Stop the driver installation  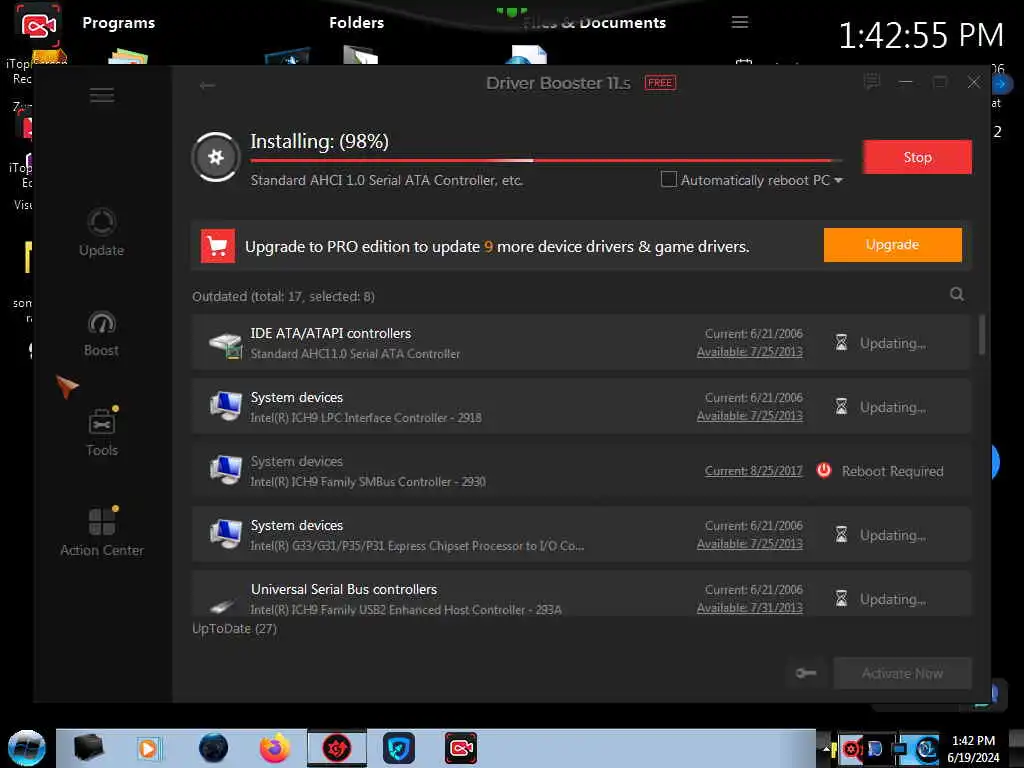point(917,157)
